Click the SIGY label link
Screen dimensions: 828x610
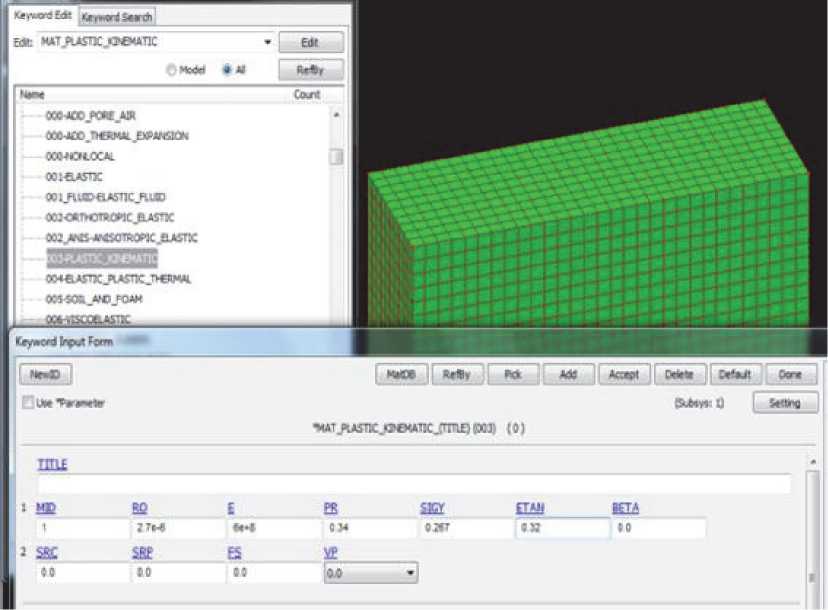click(x=432, y=508)
